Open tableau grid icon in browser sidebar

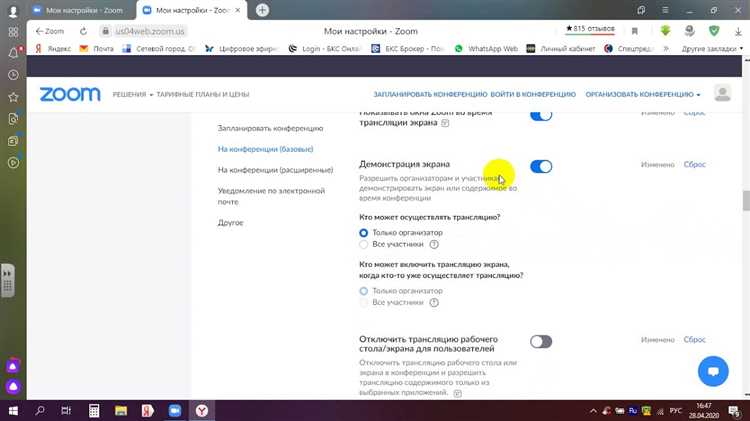pos(13,32)
